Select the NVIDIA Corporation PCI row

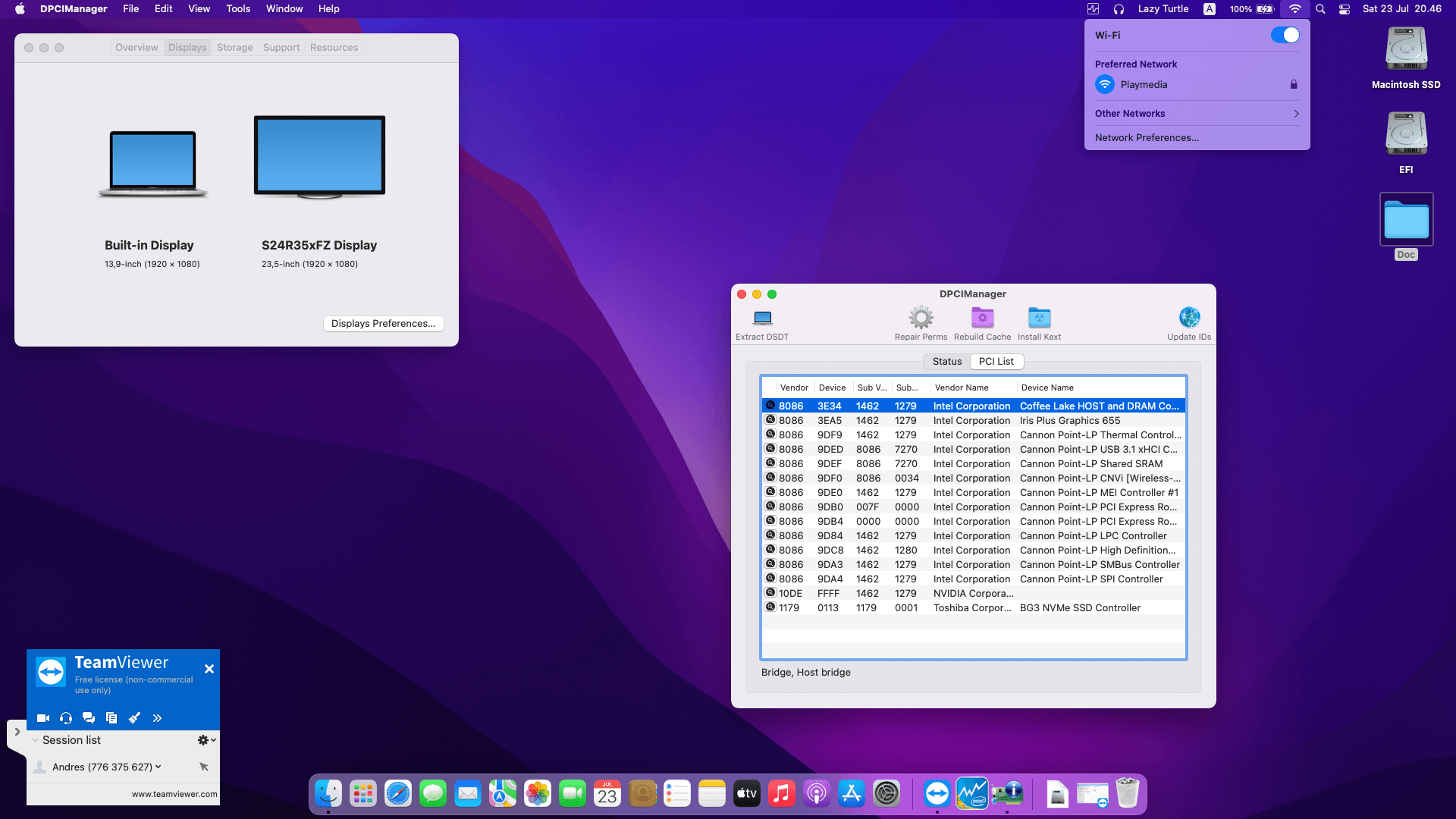click(974, 594)
